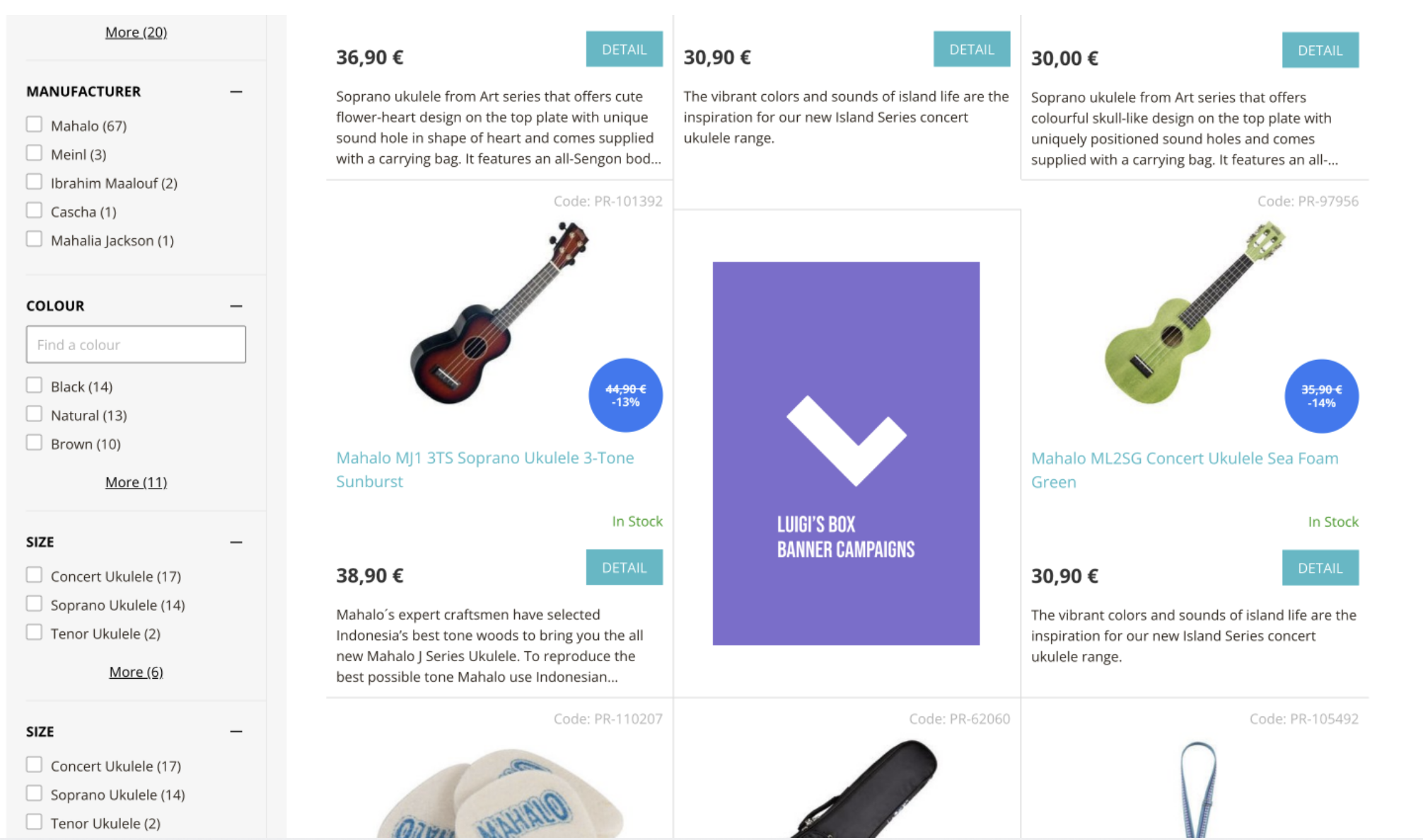The width and height of the screenshot is (1423, 840).
Task: Open the Luigi's Box banner campaigns ad
Action: tap(846, 453)
